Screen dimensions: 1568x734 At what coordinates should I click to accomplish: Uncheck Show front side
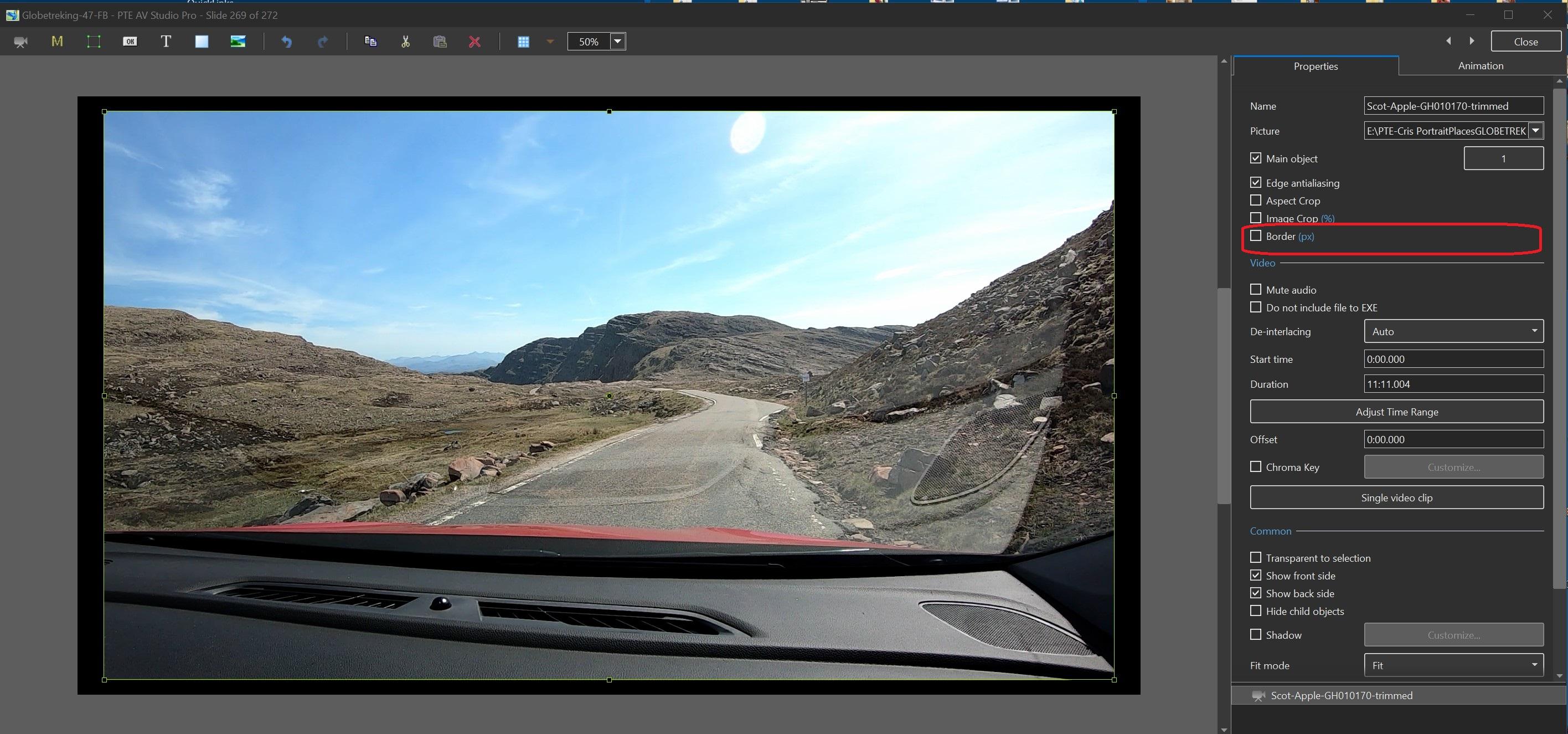pos(1256,574)
